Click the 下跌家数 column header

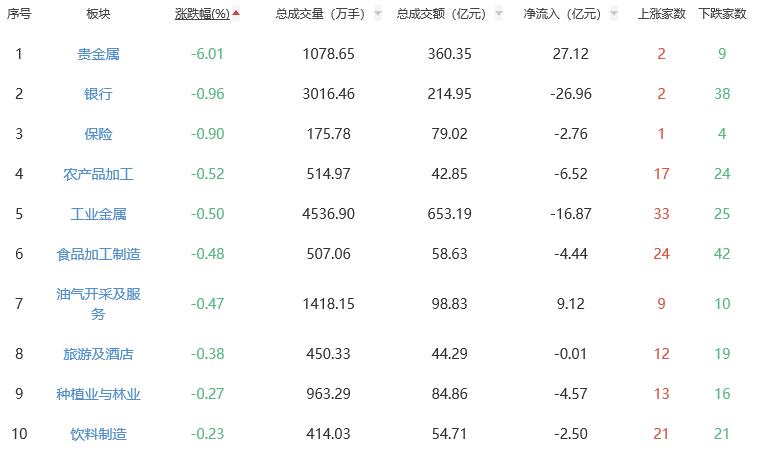pyautogui.click(x=722, y=14)
